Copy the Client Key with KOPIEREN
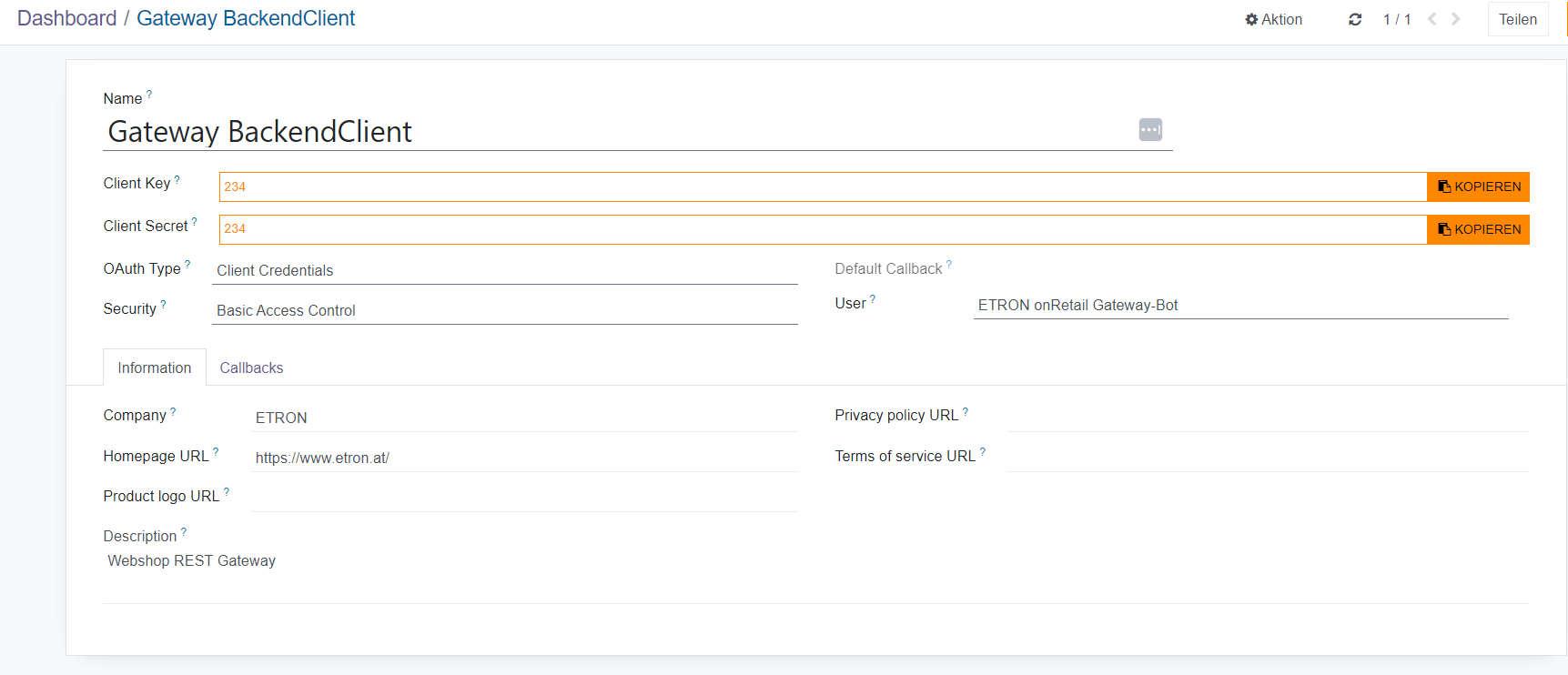Viewport: 1568px width, 675px height. coord(1478,186)
